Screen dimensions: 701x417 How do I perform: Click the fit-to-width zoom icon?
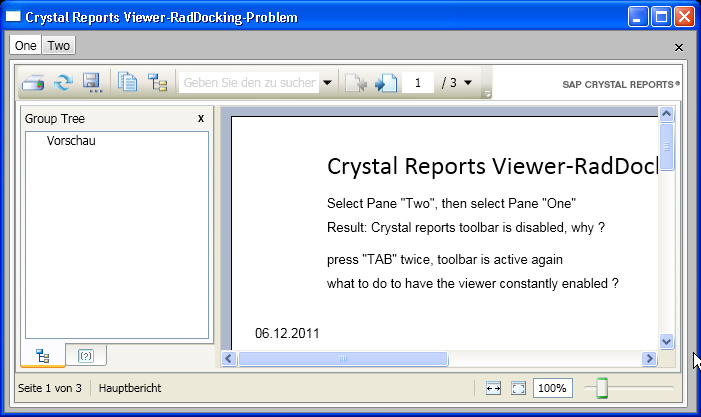tap(493, 388)
